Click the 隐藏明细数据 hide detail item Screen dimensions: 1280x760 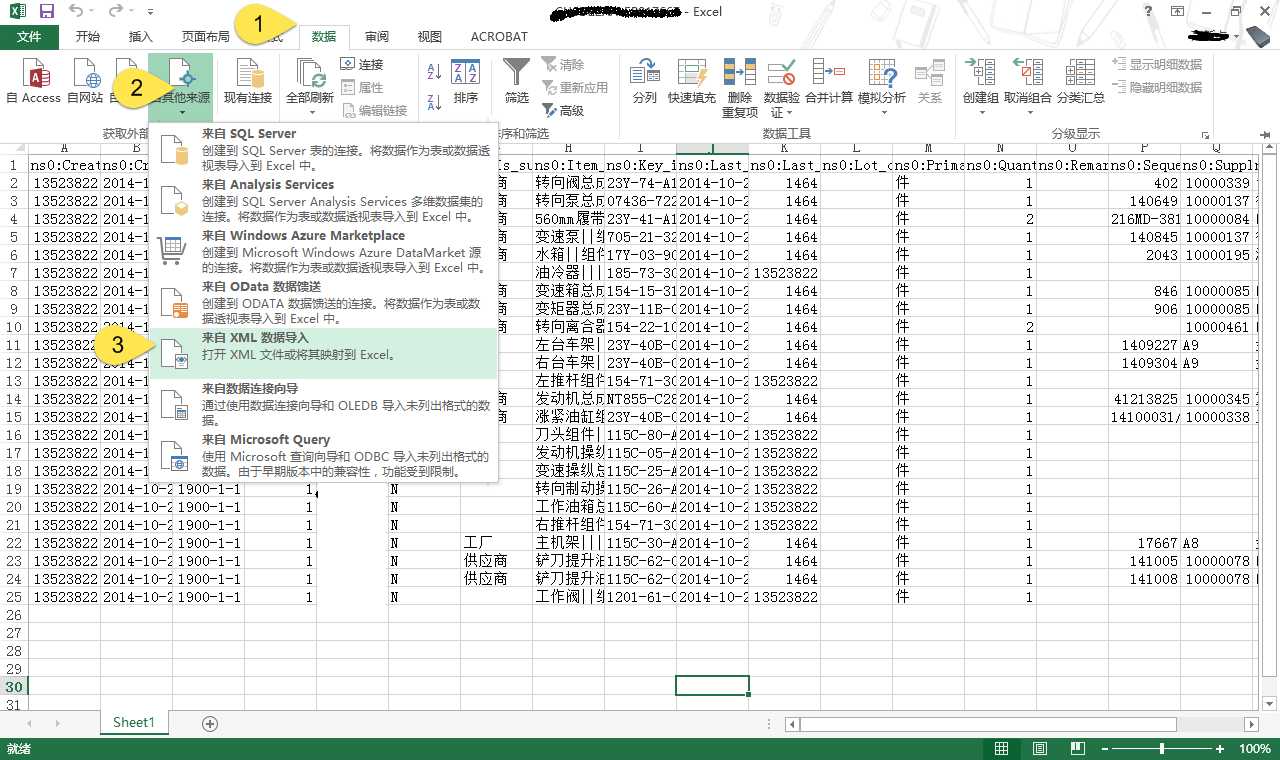(1156, 87)
